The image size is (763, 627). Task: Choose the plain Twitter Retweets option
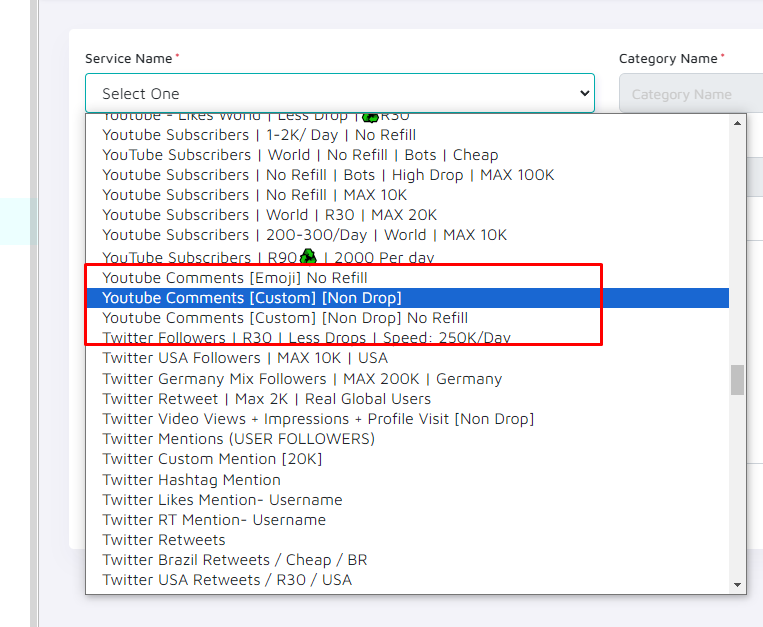(x=407, y=540)
